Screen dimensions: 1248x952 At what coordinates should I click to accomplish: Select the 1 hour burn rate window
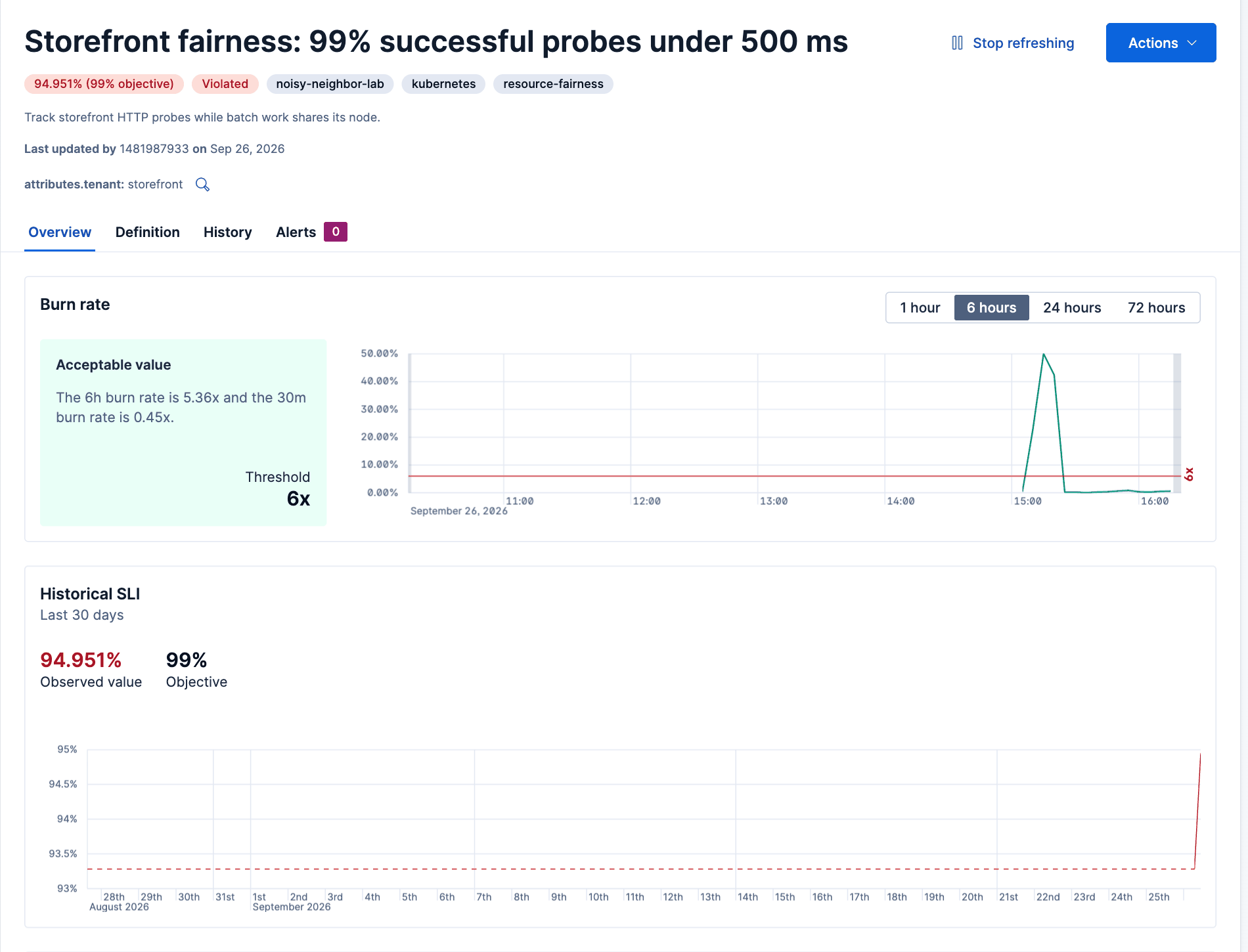[920, 308]
